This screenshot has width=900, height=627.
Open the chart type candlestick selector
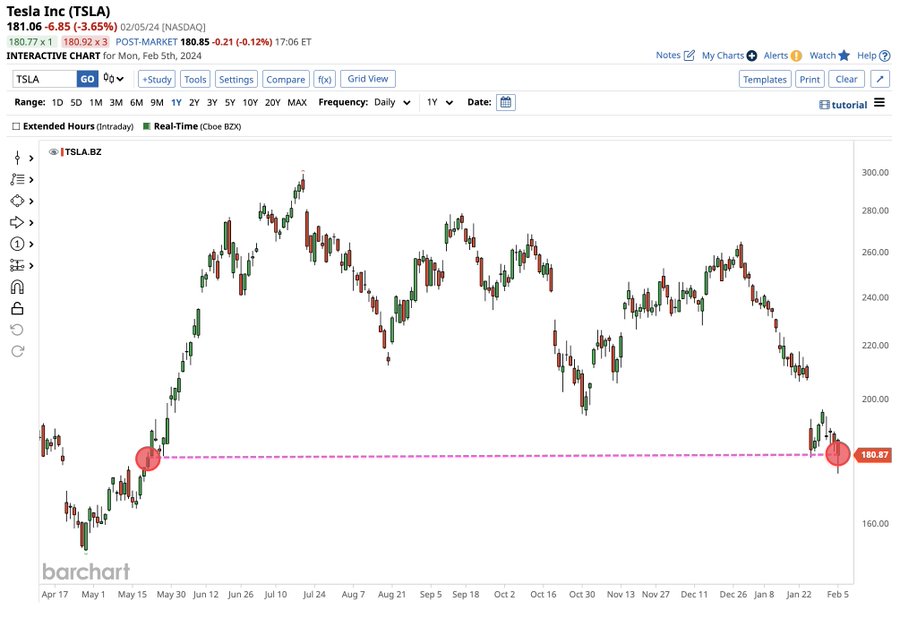[114, 79]
